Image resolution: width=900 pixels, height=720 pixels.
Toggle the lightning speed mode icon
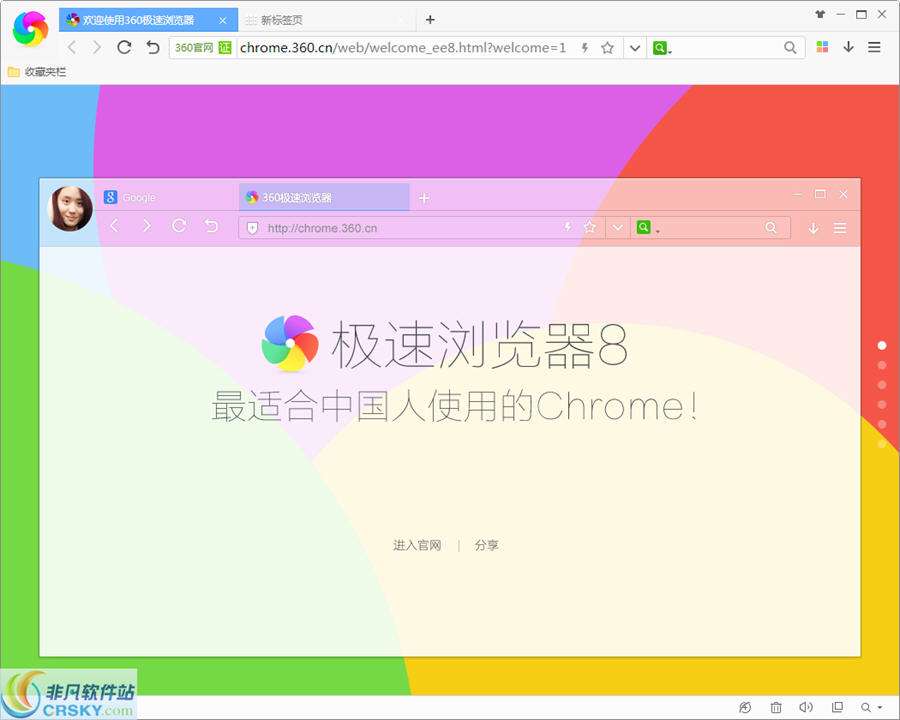(x=585, y=48)
